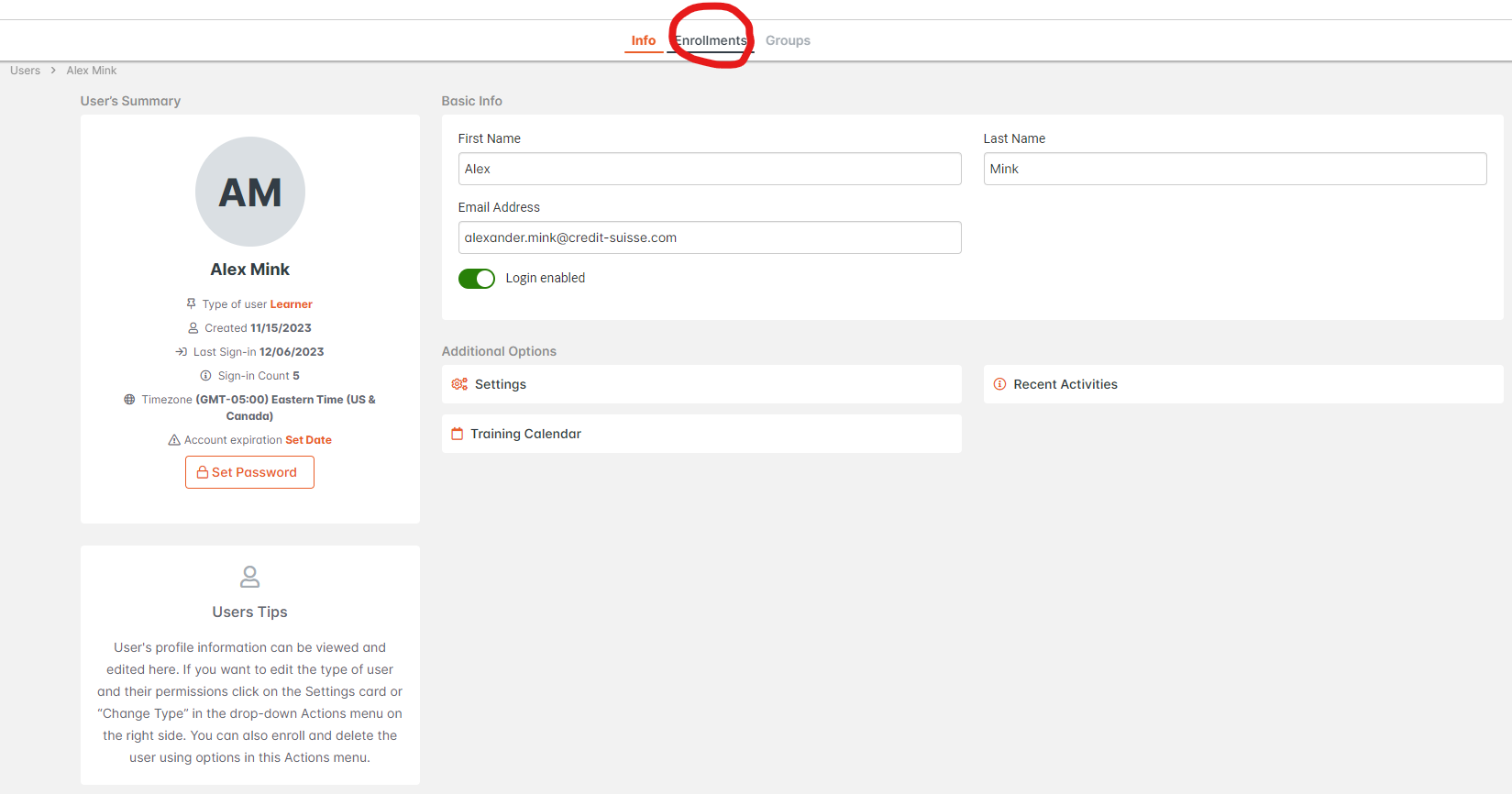Image resolution: width=1512 pixels, height=794 pixels.
Task: Click the AM avatar circle
Action: [x=249, y=192]
